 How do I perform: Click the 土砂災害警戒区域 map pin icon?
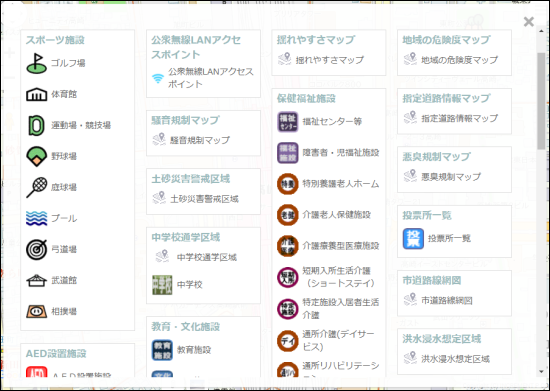[x=159, y=198]
